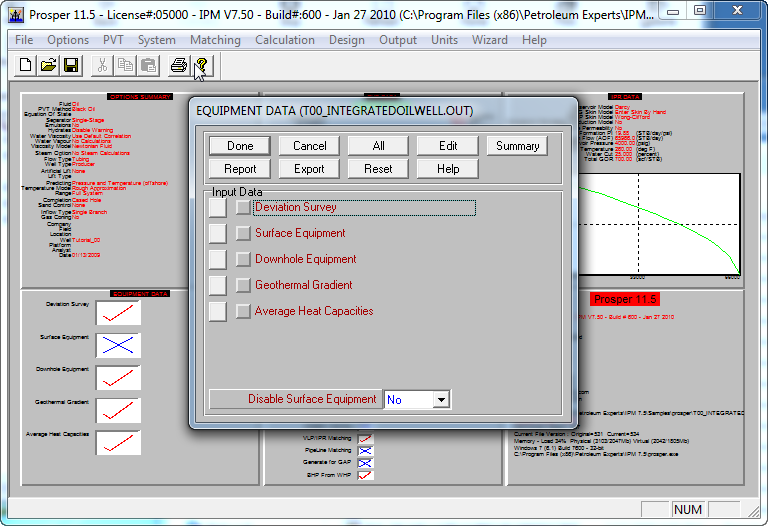Image resolution: width=768 pixels, height=526 pixels.
Task: Open the Options menu
Action: [x=68, y=40]
